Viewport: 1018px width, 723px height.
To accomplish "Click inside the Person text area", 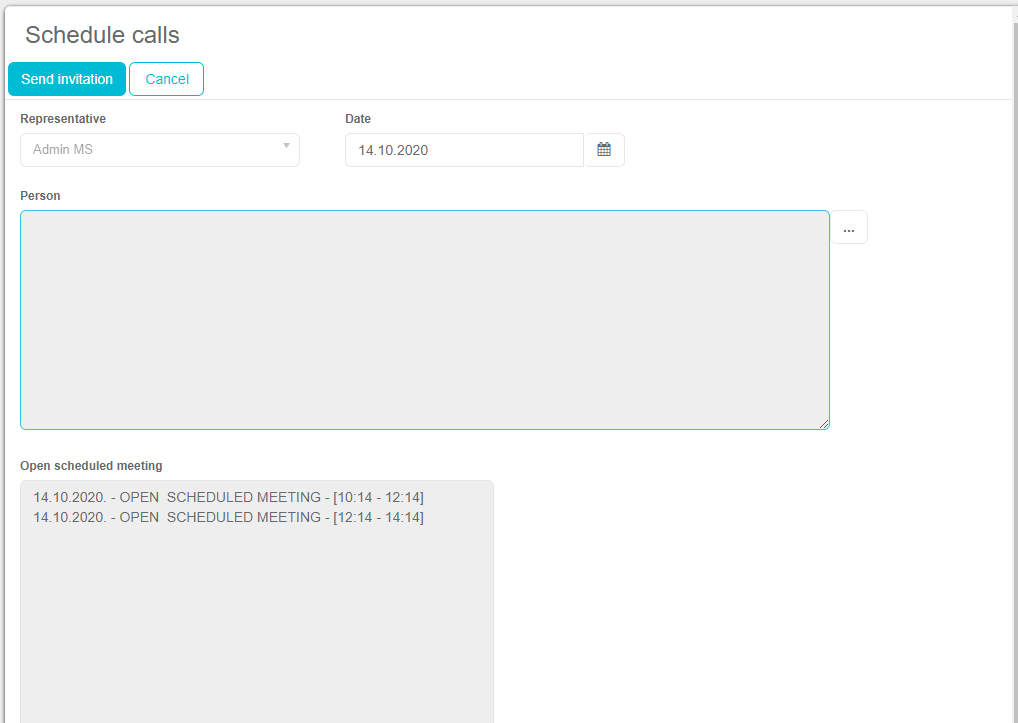I will tap(424, 320).
